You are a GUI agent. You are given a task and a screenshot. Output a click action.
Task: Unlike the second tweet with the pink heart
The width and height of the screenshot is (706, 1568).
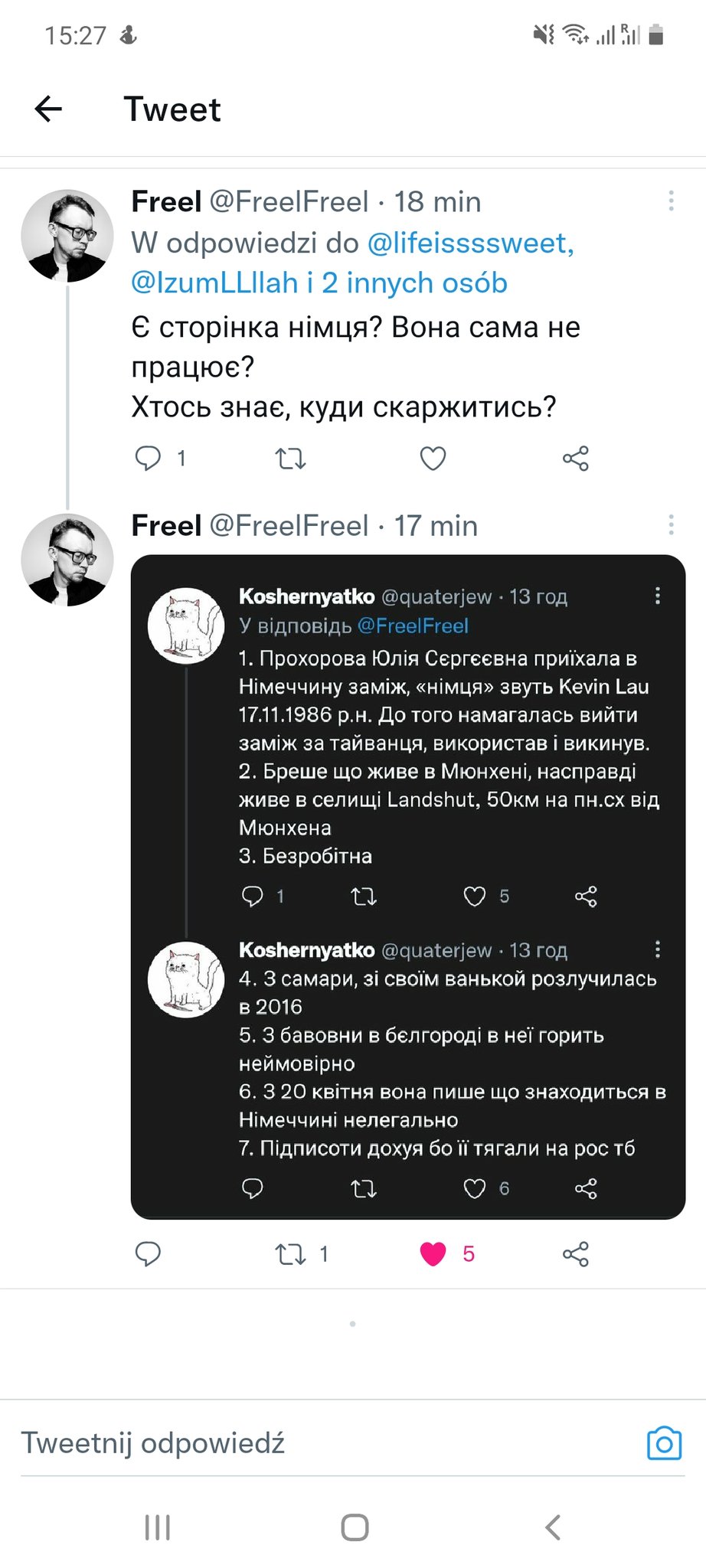pyautogui.click(x=433, y=1254)
